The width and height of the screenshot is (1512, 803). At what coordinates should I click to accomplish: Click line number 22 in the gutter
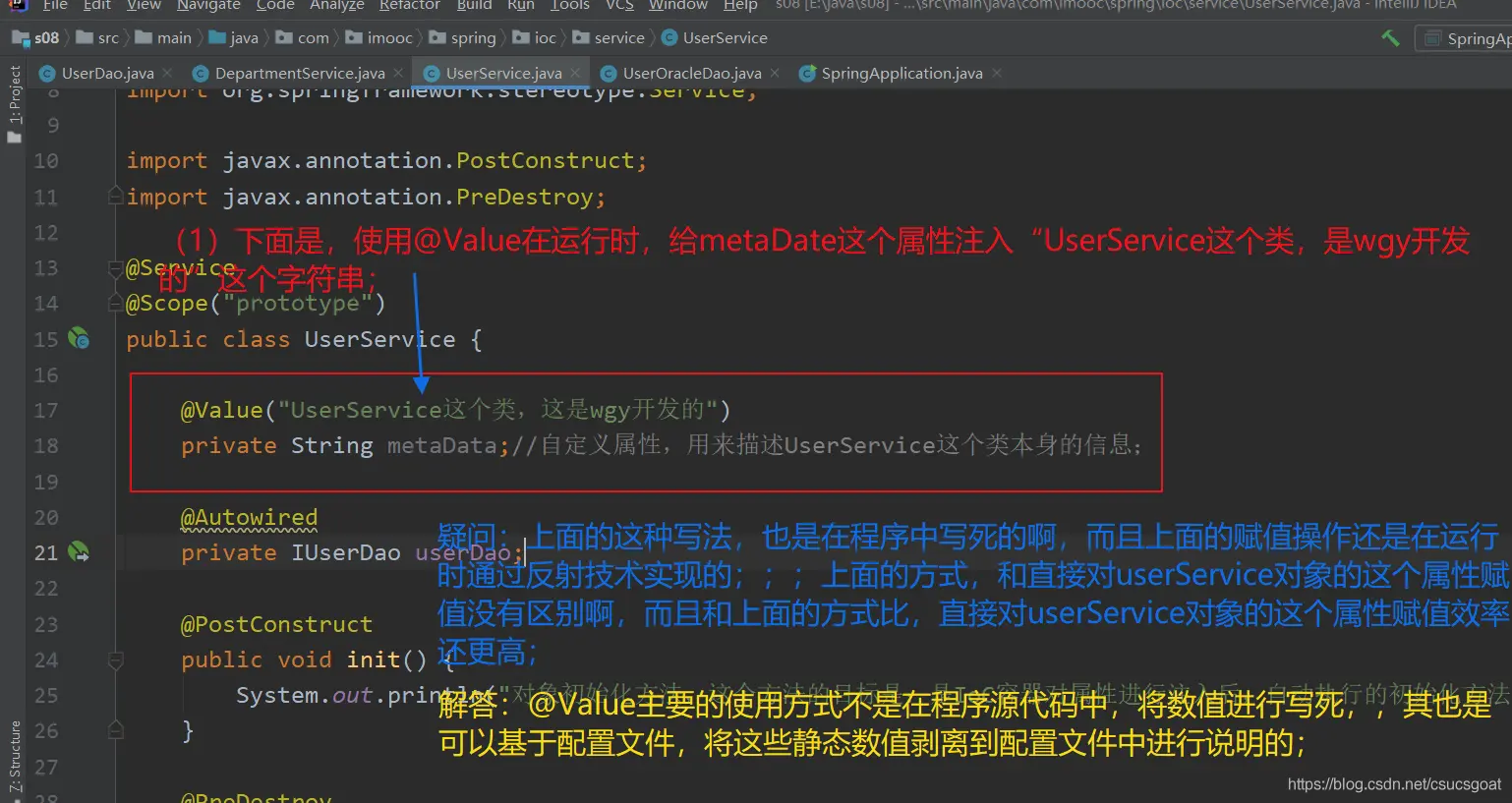point(46,589)
